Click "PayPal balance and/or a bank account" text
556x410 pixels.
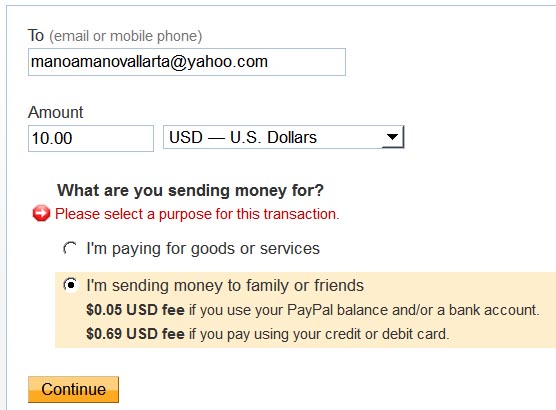413,310
